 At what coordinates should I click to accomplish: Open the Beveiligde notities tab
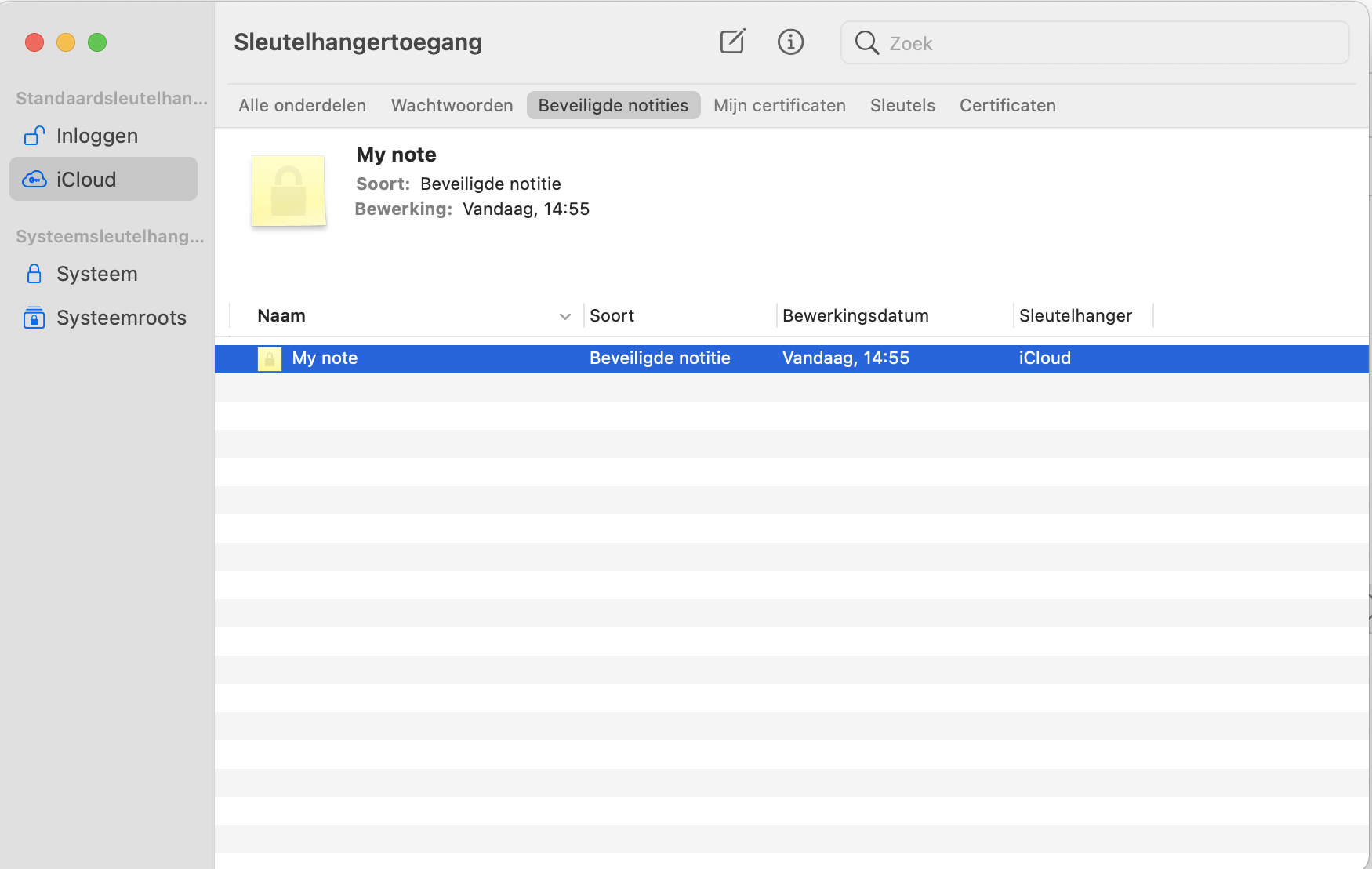[x=613, y=105]
